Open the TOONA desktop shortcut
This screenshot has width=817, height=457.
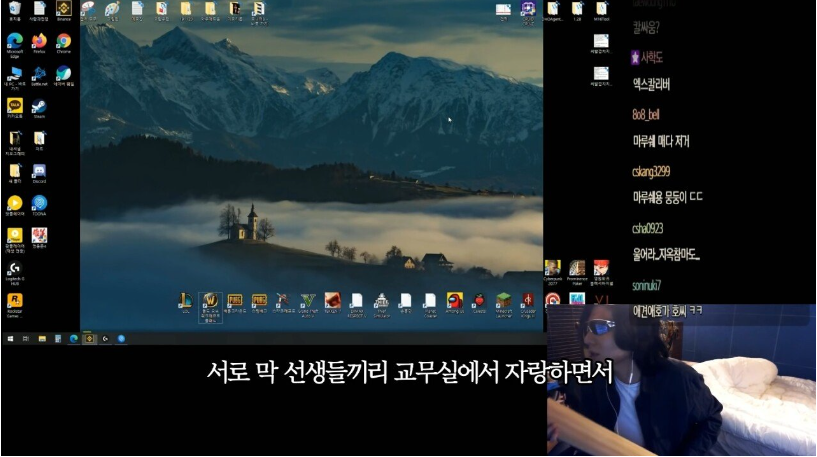tap(39, 205)
